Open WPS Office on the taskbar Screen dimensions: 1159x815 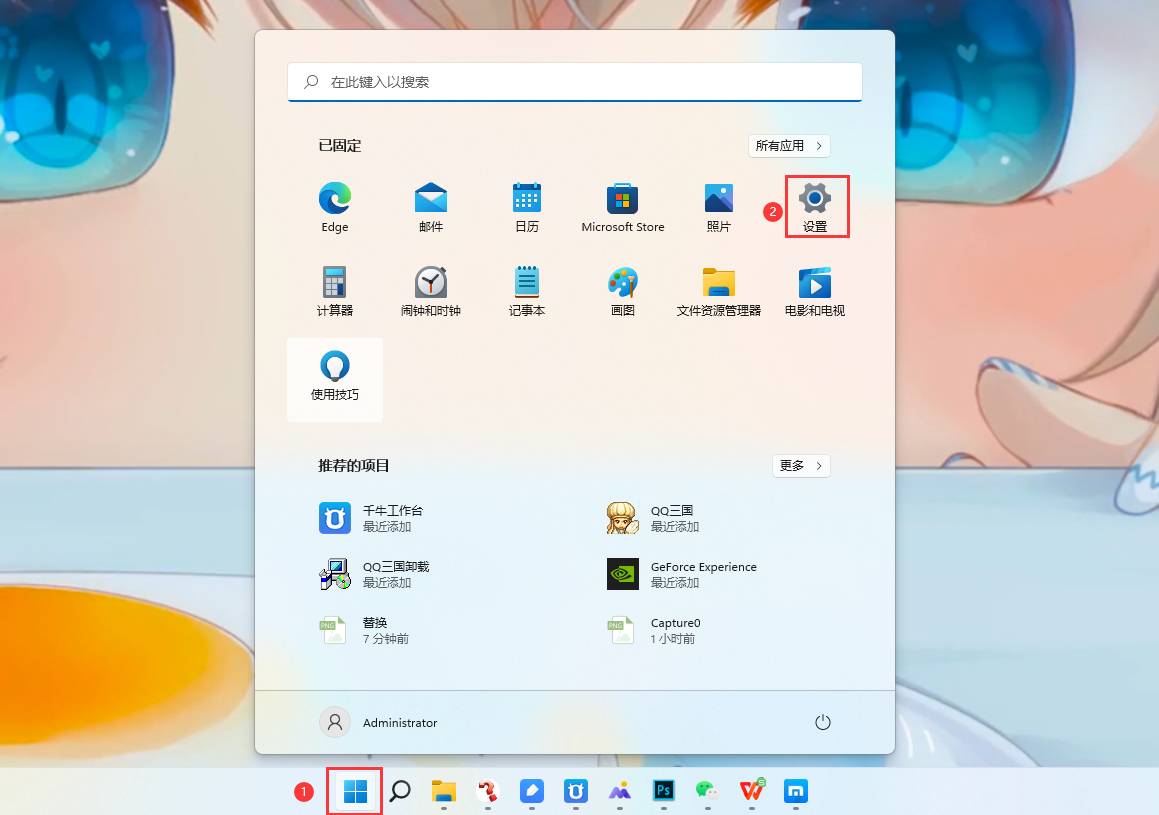[752, 791]
